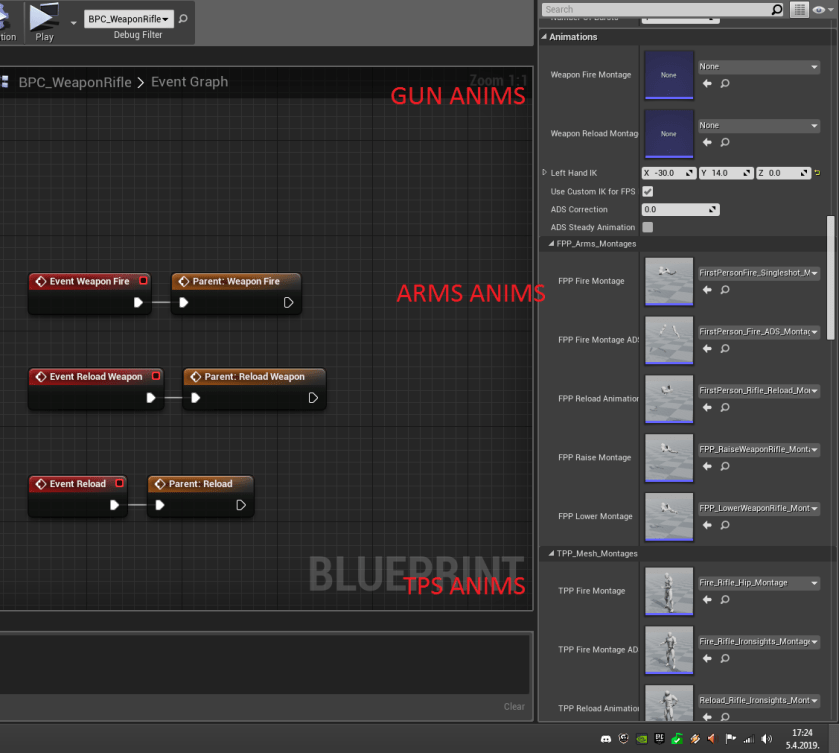
Task: Click the Clear link below the output area
Action: tap(514, 706)
